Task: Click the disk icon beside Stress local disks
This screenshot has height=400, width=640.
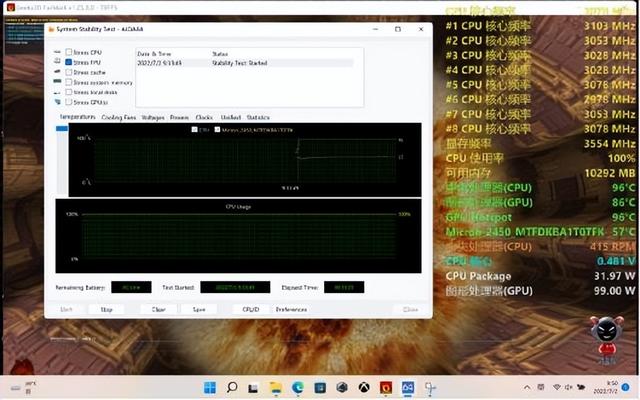Action: 58,92
